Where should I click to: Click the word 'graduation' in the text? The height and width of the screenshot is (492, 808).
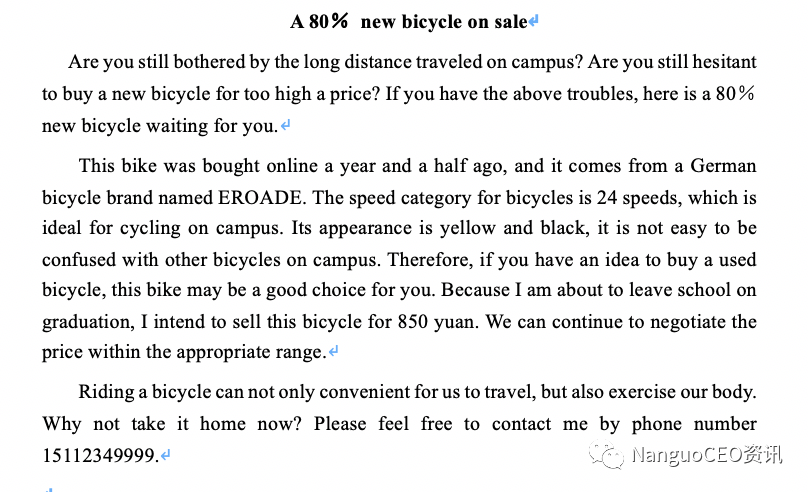[x=86, y=323]
